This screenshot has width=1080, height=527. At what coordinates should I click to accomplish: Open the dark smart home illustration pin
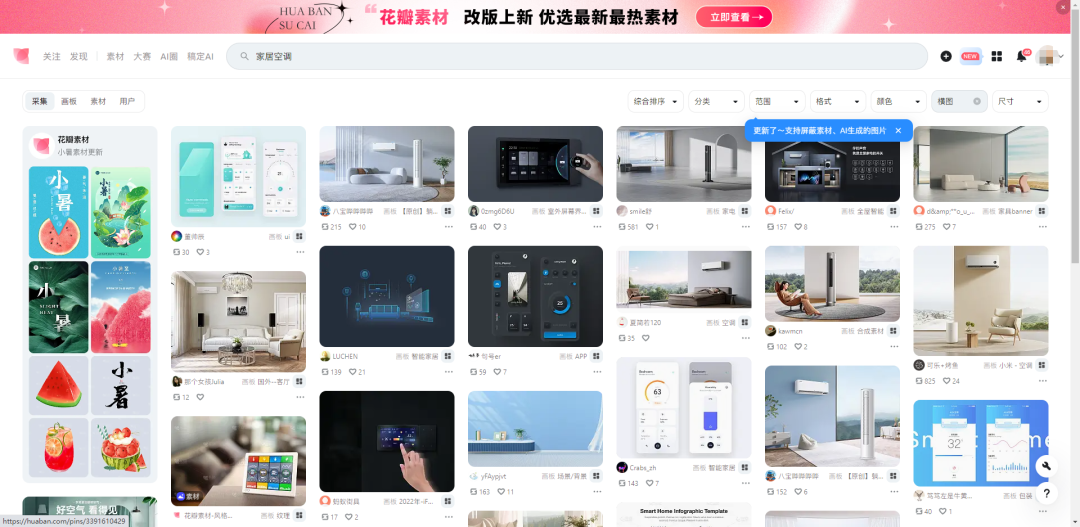(x=387, y=296)
